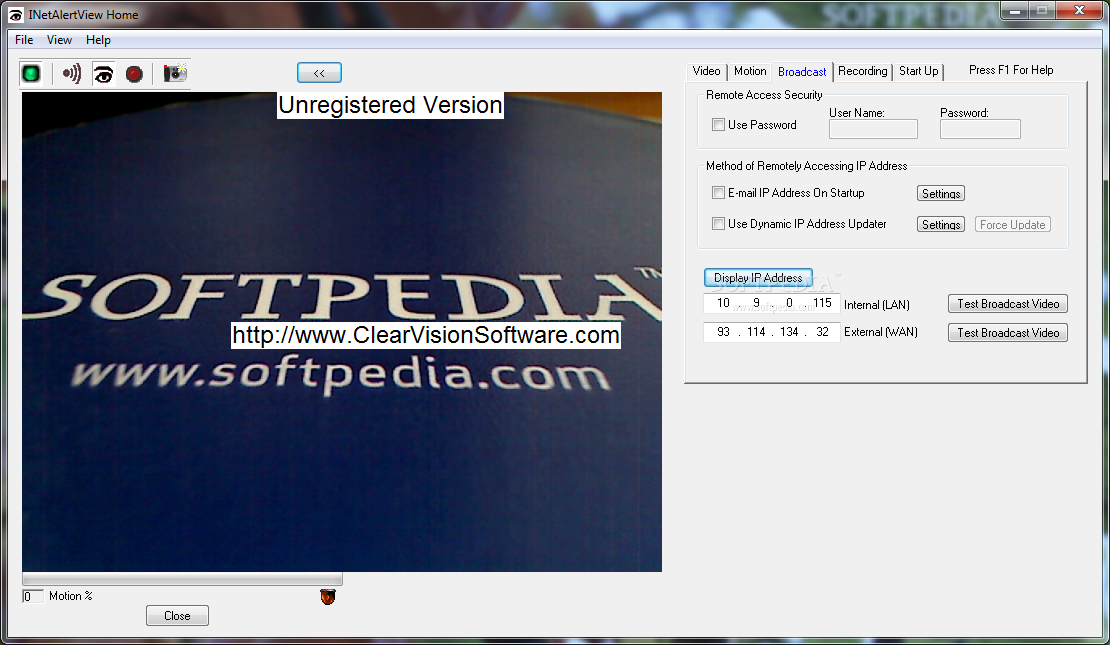
Task: Select the Broadcast tab
Action: pos(802,72)
